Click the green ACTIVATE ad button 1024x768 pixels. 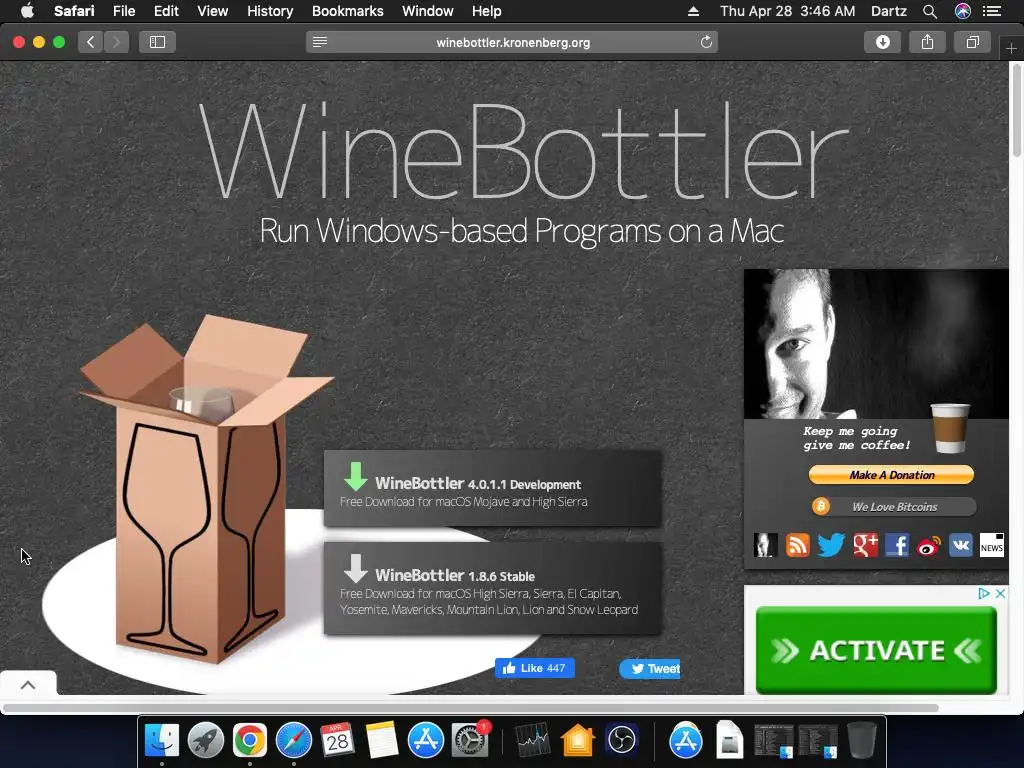(876, 650)
